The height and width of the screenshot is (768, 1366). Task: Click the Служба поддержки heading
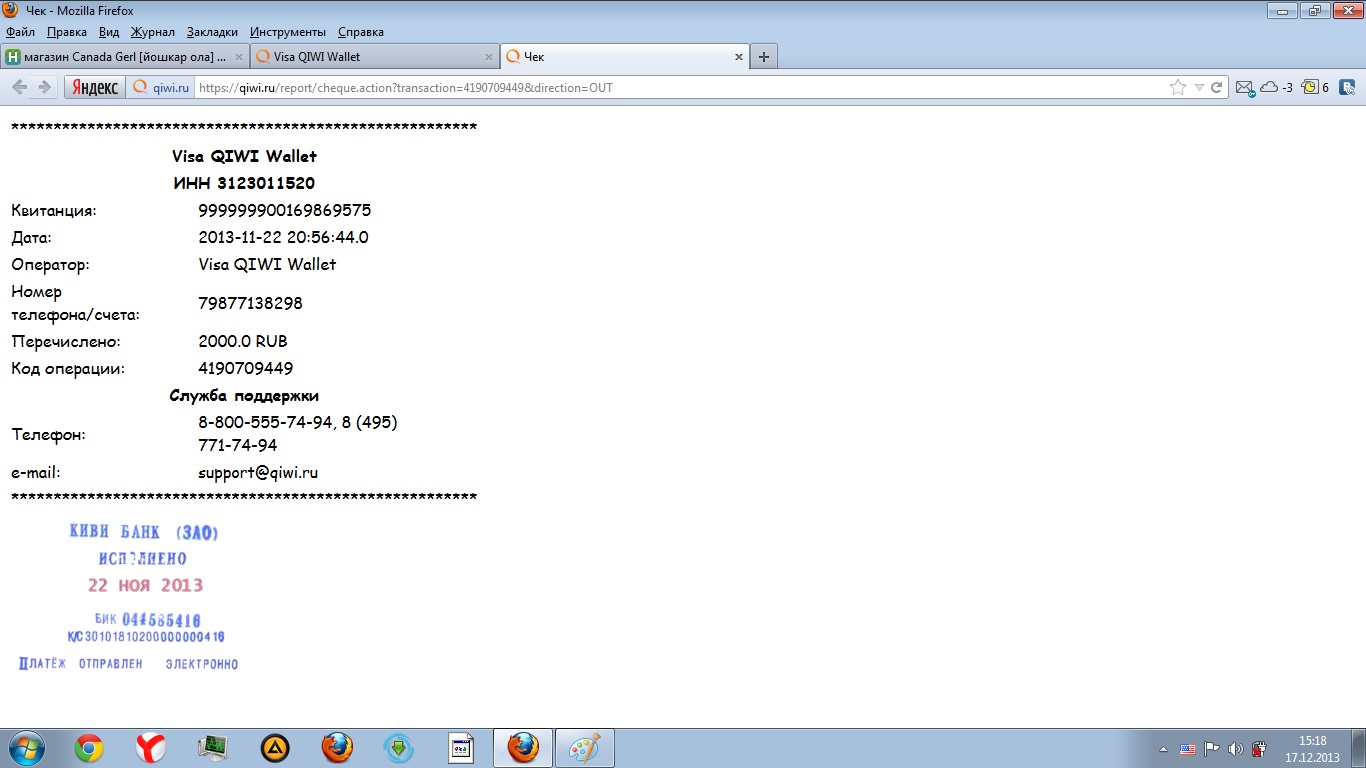click(244, 396)
